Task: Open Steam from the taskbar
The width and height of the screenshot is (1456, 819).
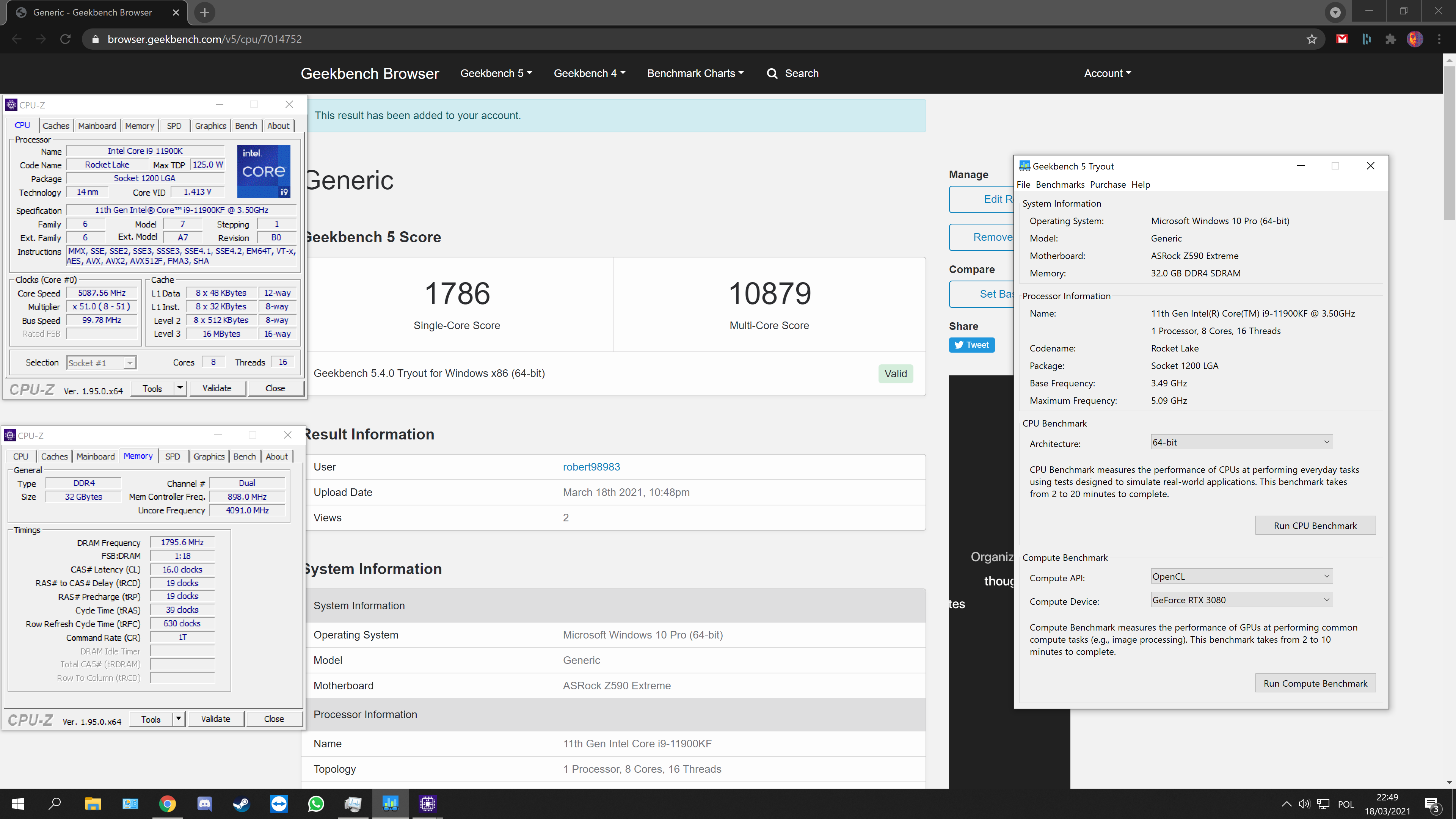Action: (242, 804)
